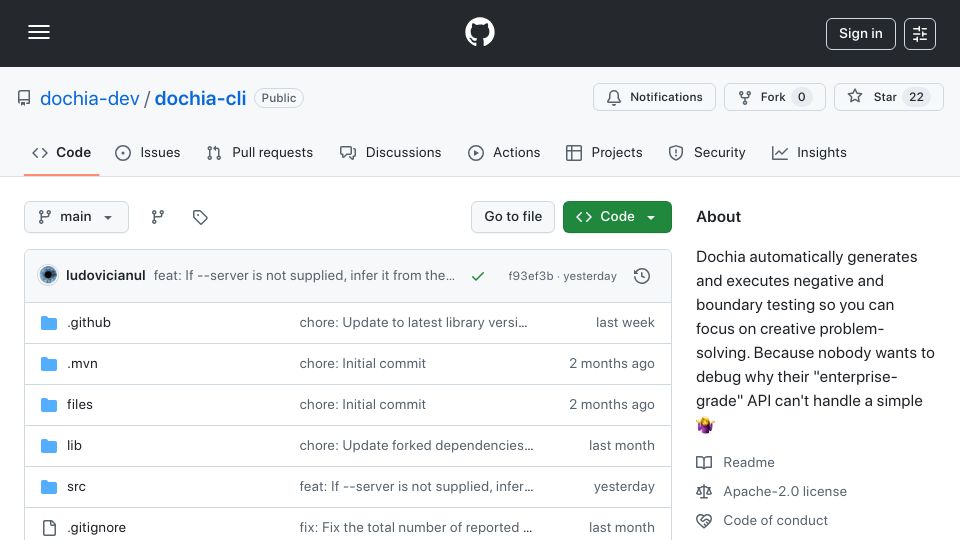Click the Notifications bell button
The width and height of the screenshot is (960, 540).
(654, 97)
